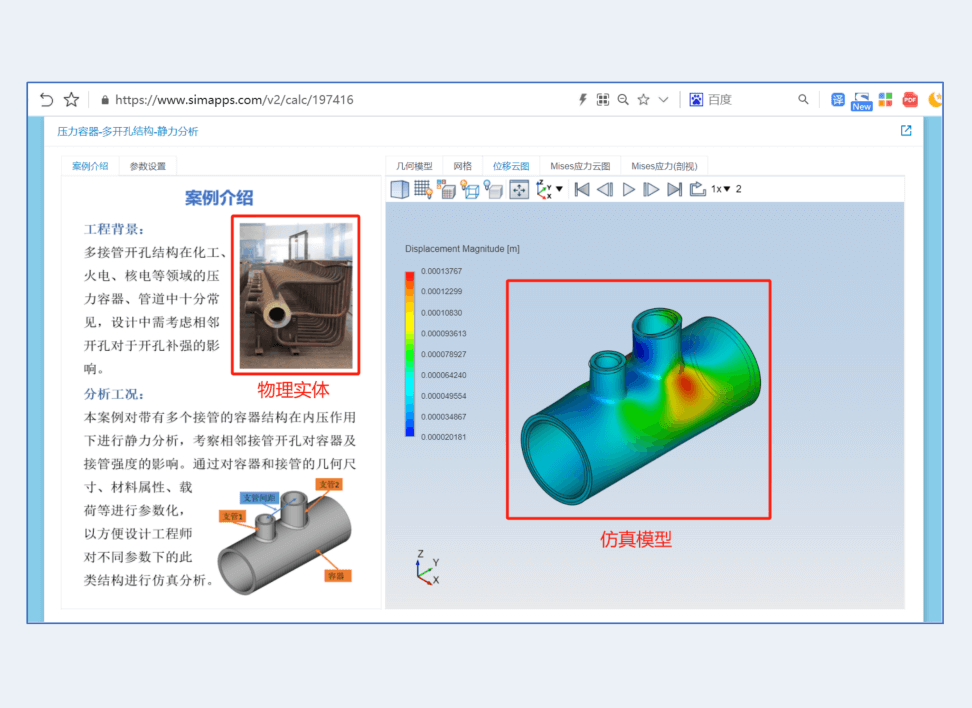The image size is (972, 708).
Task: Select the 参数设置 tab
Action: (x=148, y=166)
